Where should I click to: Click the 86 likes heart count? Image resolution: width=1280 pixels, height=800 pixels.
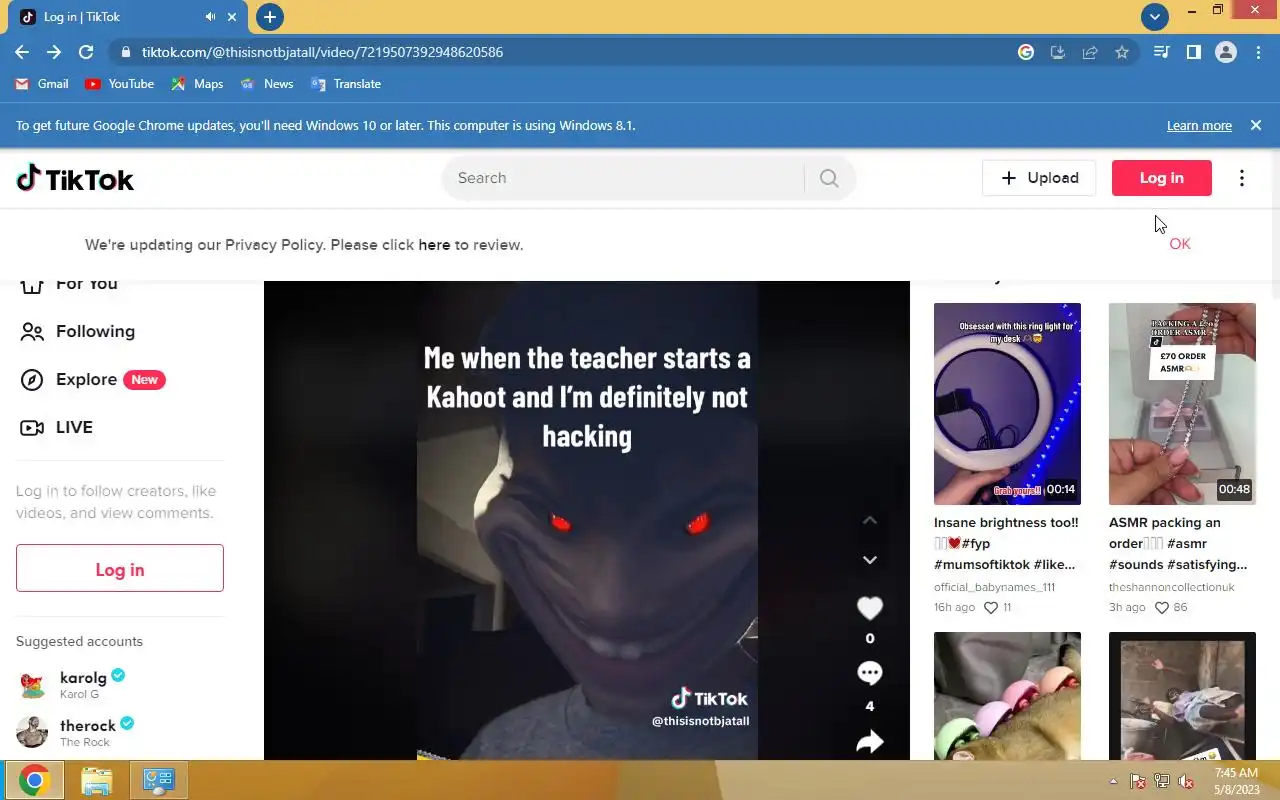coord(1171,607)
